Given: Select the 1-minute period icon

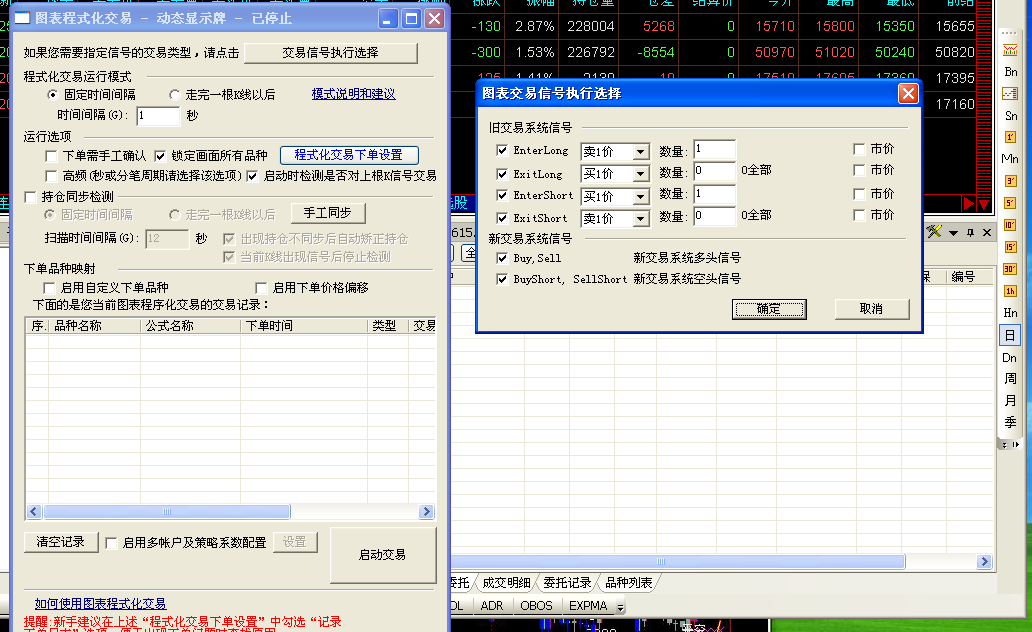Looking at the screenshot, I should 1010,136.
